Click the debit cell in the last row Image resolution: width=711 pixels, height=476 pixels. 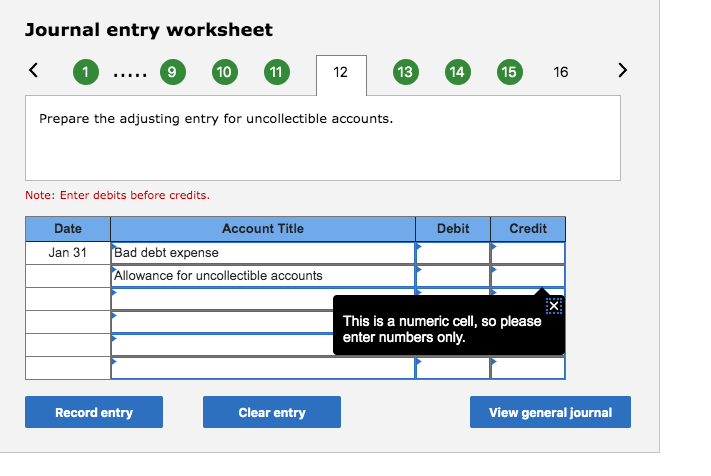(453, 368)
